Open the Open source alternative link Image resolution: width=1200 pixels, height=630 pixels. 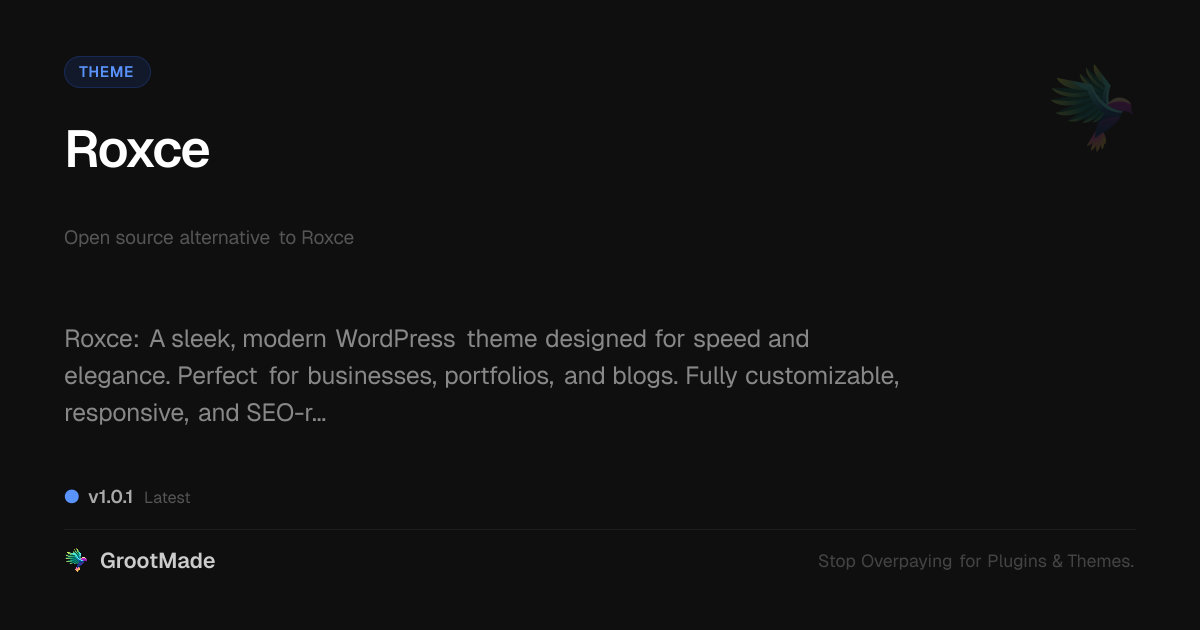point(209,237)
